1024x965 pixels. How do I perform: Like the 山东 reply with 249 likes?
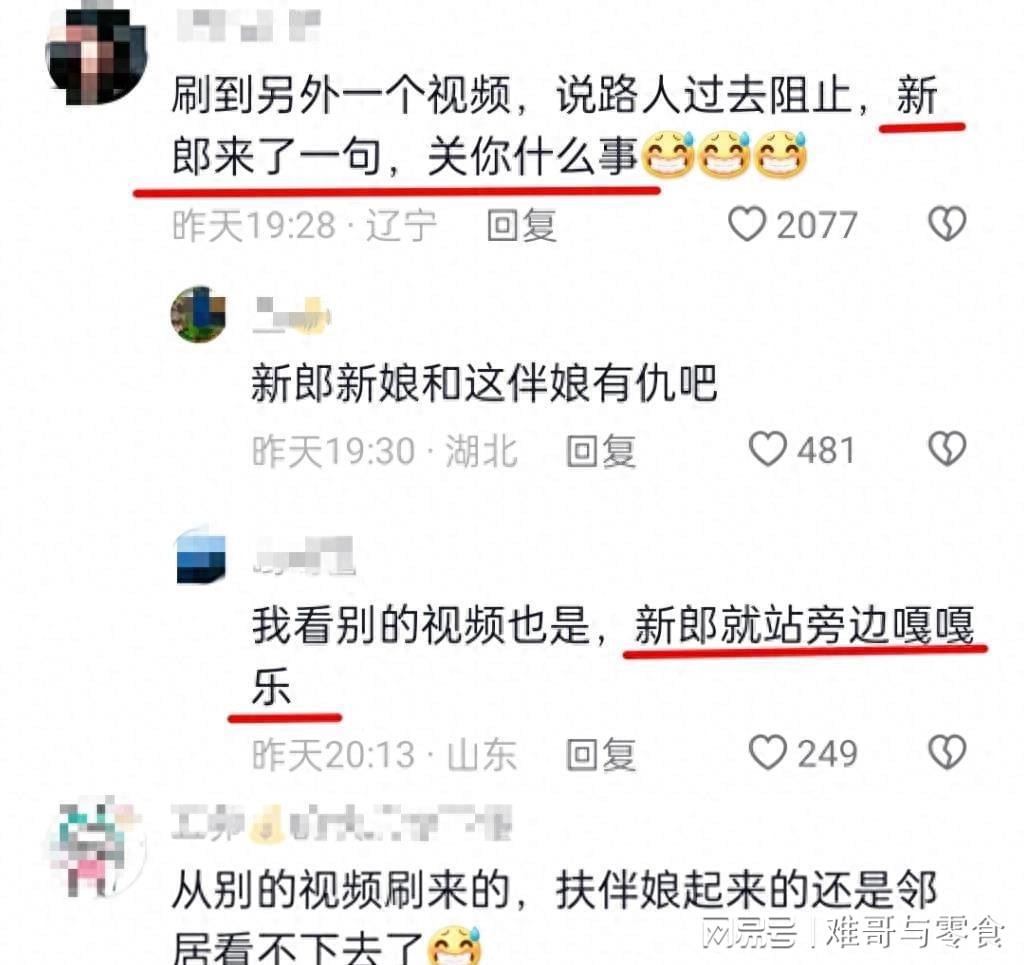point(767,752)
